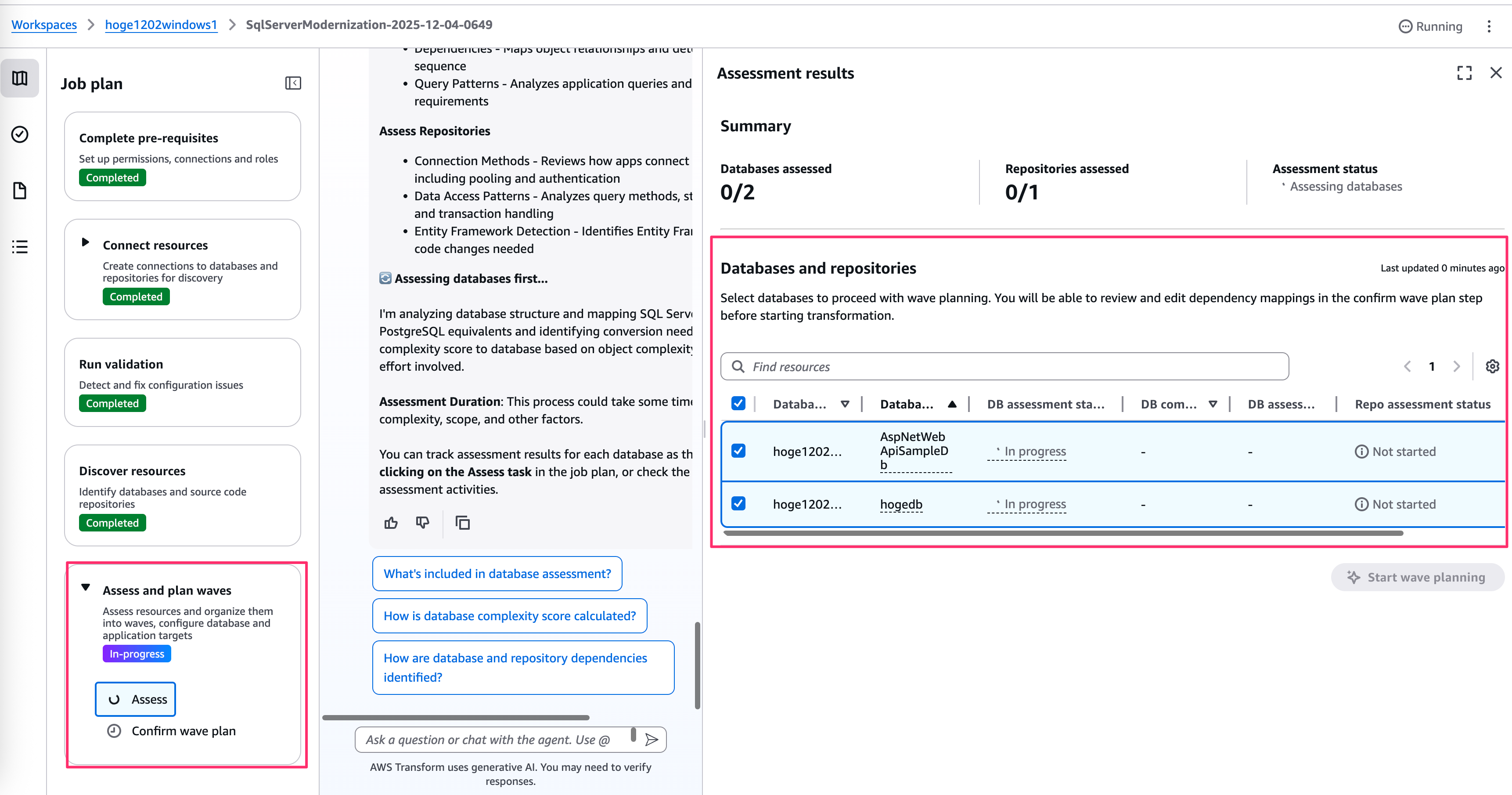The height and width of the screenshot is (795, 1512).
Task: Uncheck the AspNetWebApiSampleDb row checkbox
Action: point(738,451)
